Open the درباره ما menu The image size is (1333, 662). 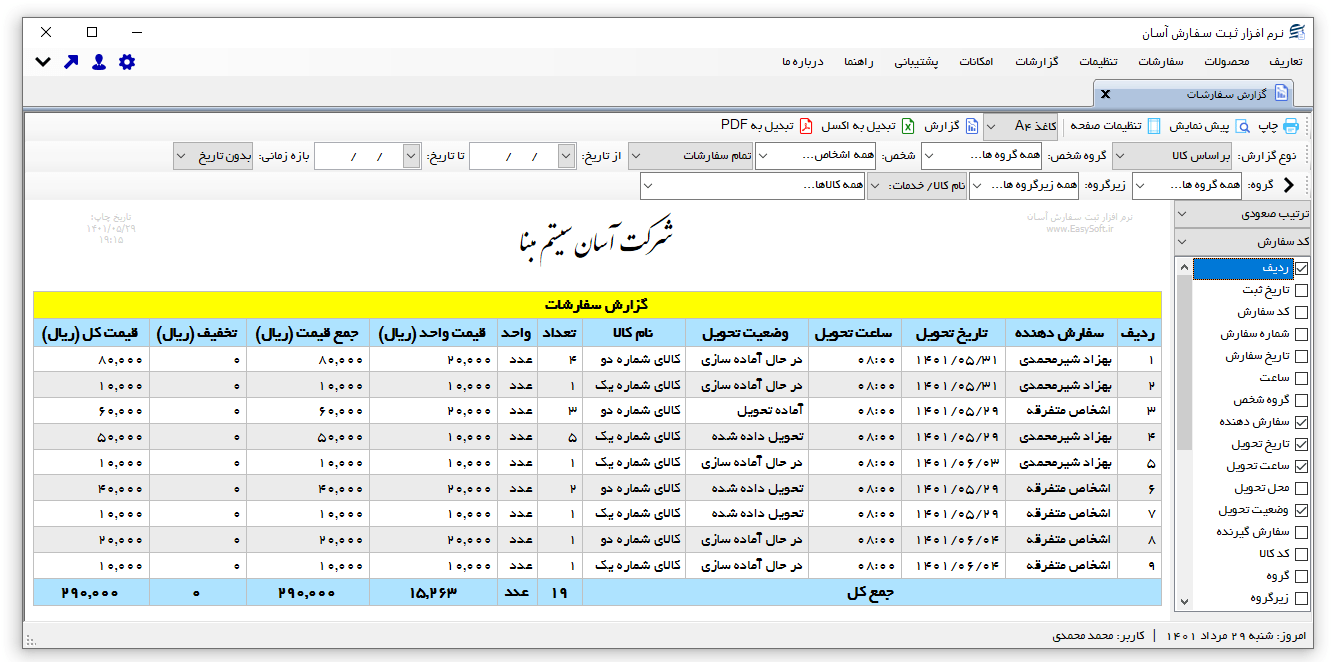803,62
